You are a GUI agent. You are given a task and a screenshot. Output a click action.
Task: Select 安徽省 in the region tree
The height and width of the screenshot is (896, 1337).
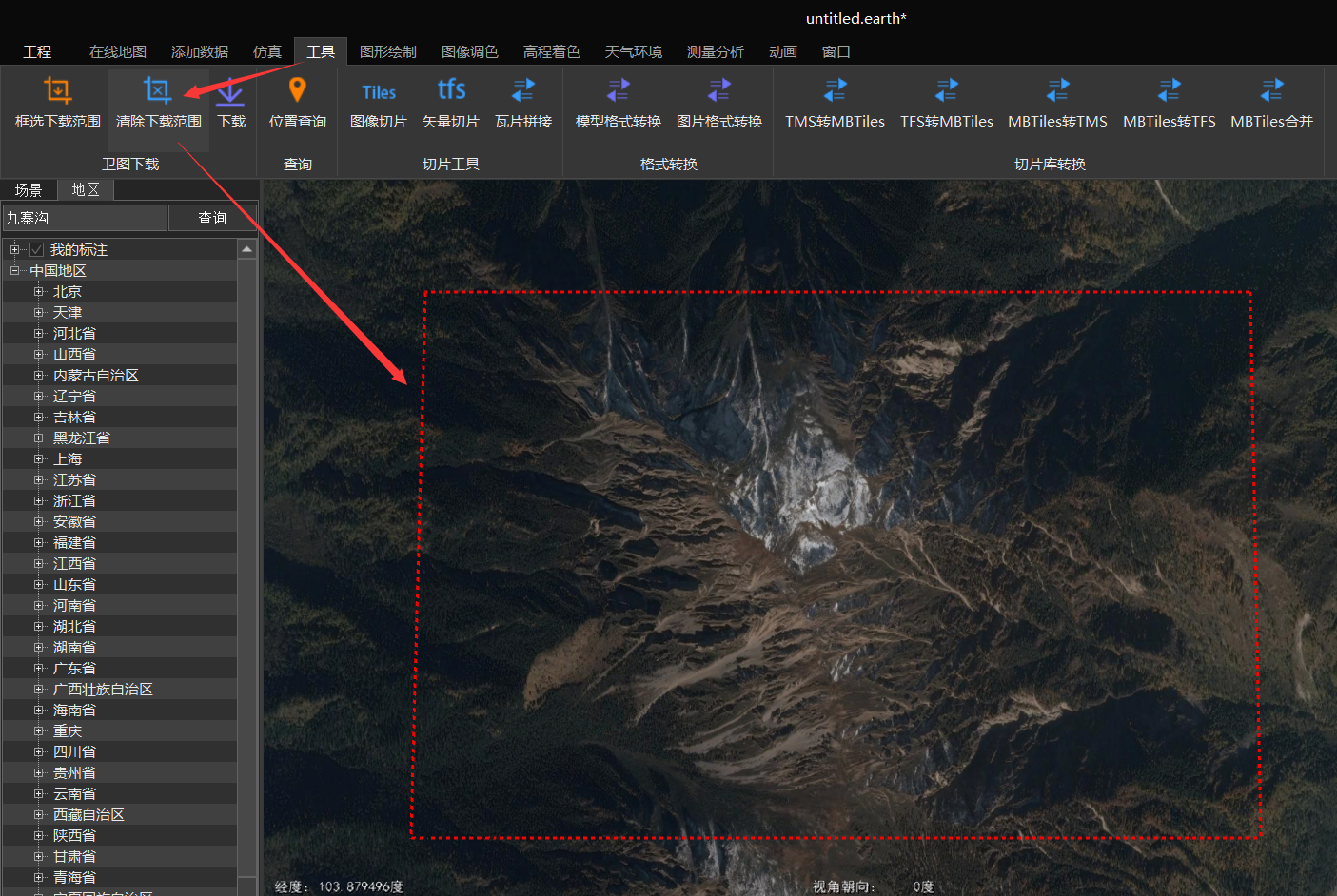[x=74, y=522]
